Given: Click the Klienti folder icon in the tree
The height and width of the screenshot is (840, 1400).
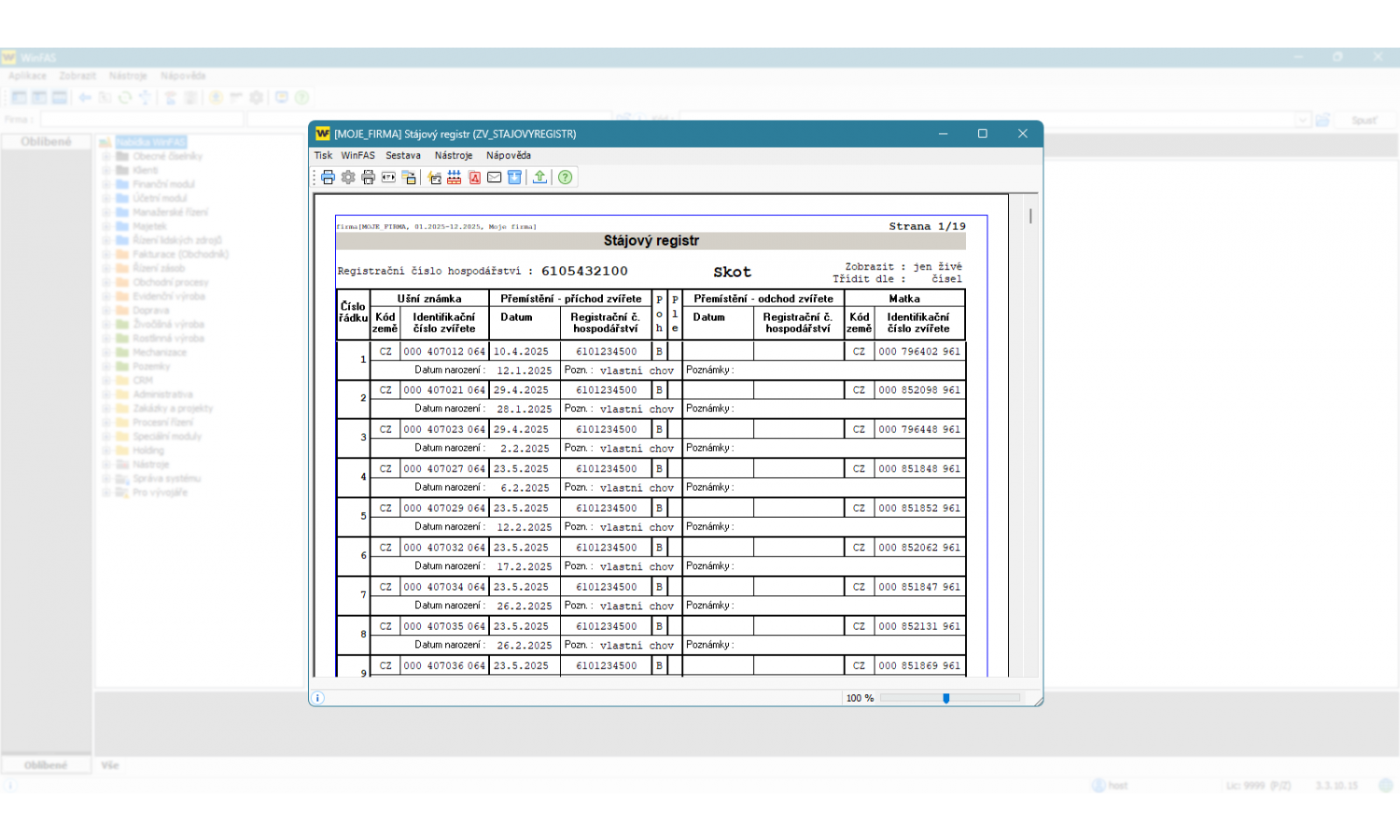Looking at the screenshot, I should 122,170.
